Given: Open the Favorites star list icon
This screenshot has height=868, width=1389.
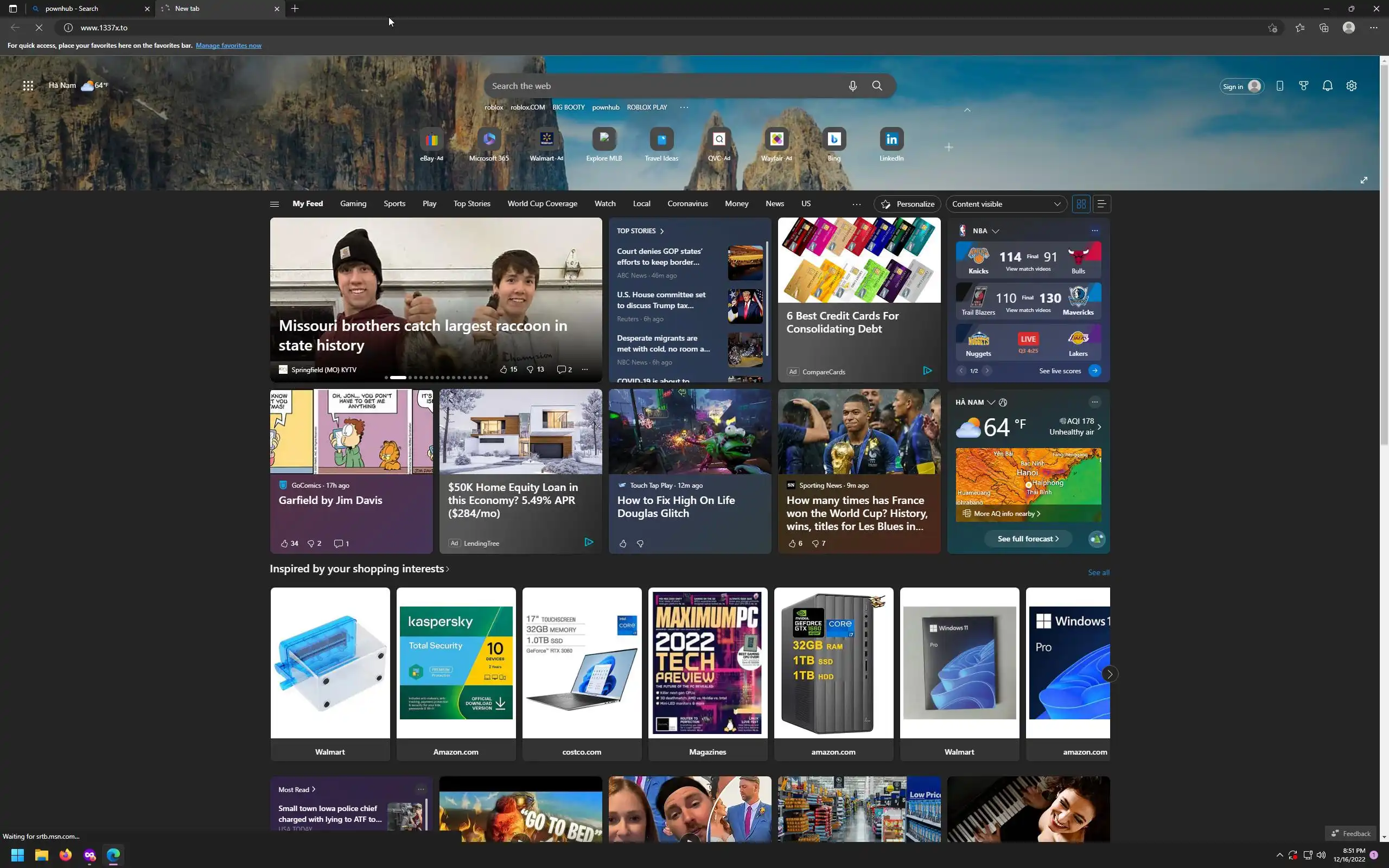Looking at the screenshot, I should pyautogui.click(x=1300, y=28).
